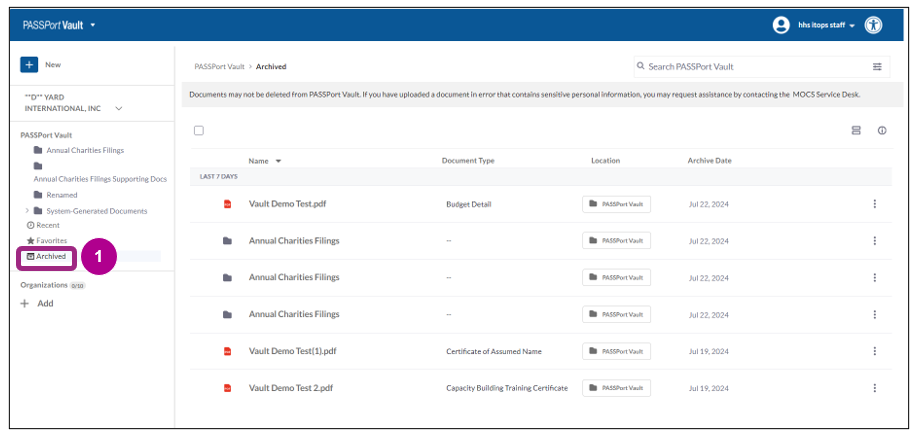Click PASSPort Vault location button for Vault Demo Test.pdf
Image resolution: width=920 pixels, height=436 pixels.
pos(616,204)
